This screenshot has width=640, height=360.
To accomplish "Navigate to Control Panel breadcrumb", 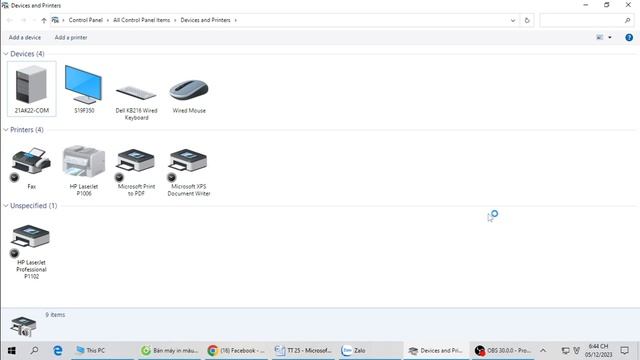I will point(86,20).
